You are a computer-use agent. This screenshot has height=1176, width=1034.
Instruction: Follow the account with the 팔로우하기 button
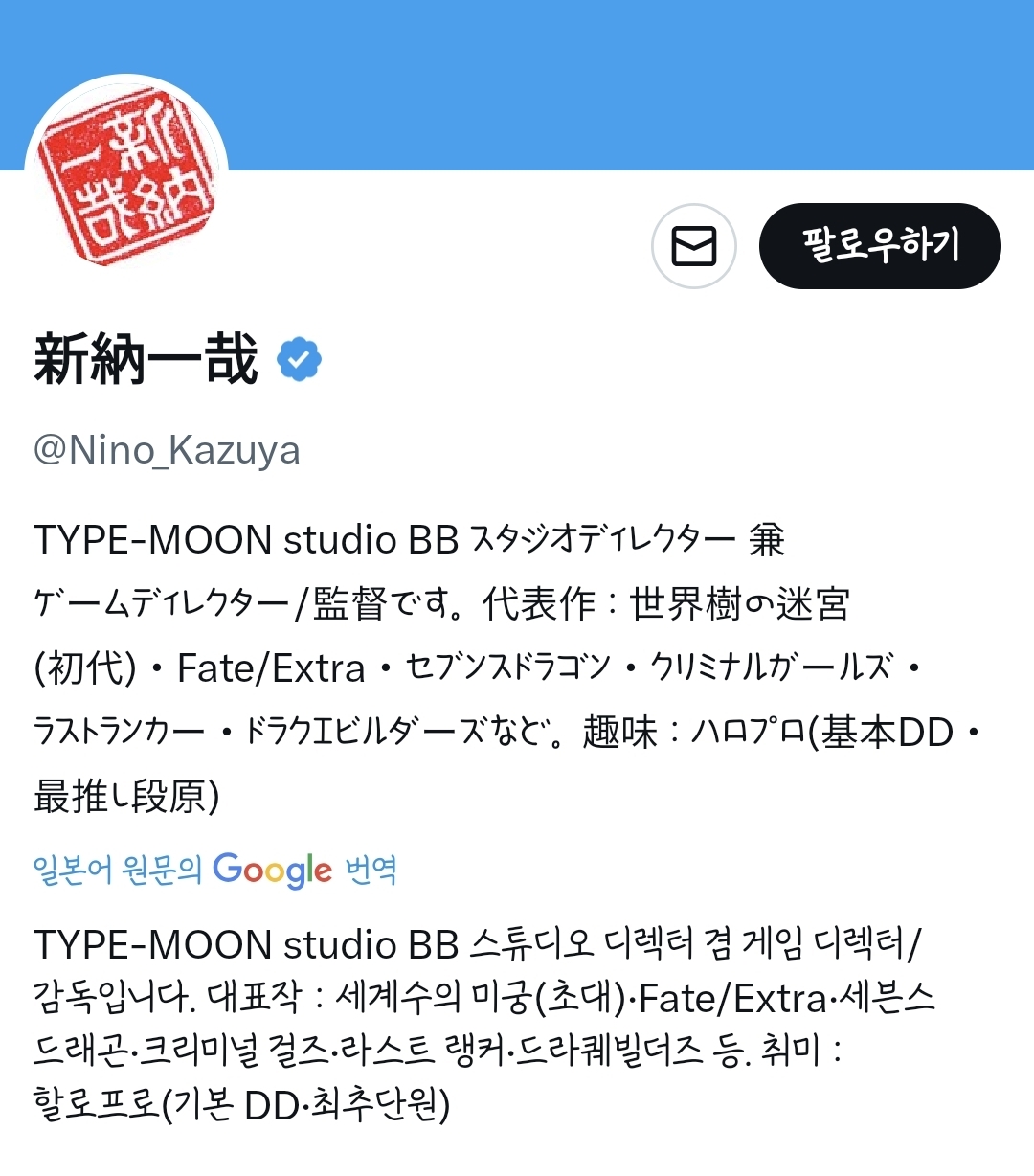(x=880, y=246)
